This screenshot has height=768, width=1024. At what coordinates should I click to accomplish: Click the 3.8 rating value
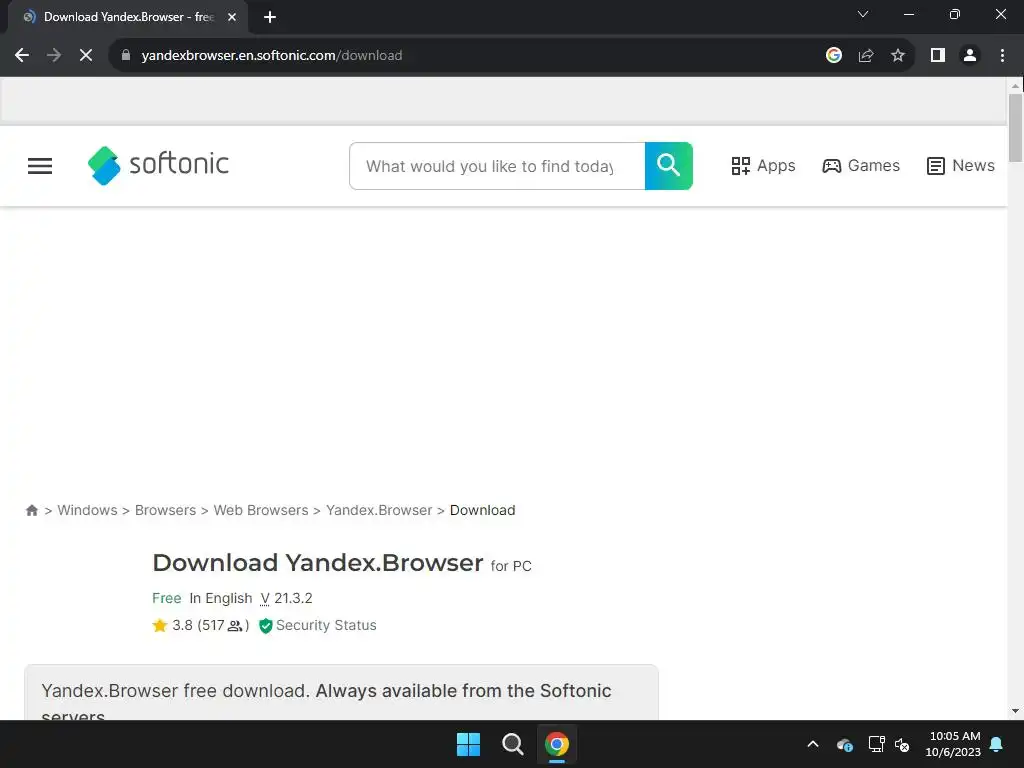[182, 626]
